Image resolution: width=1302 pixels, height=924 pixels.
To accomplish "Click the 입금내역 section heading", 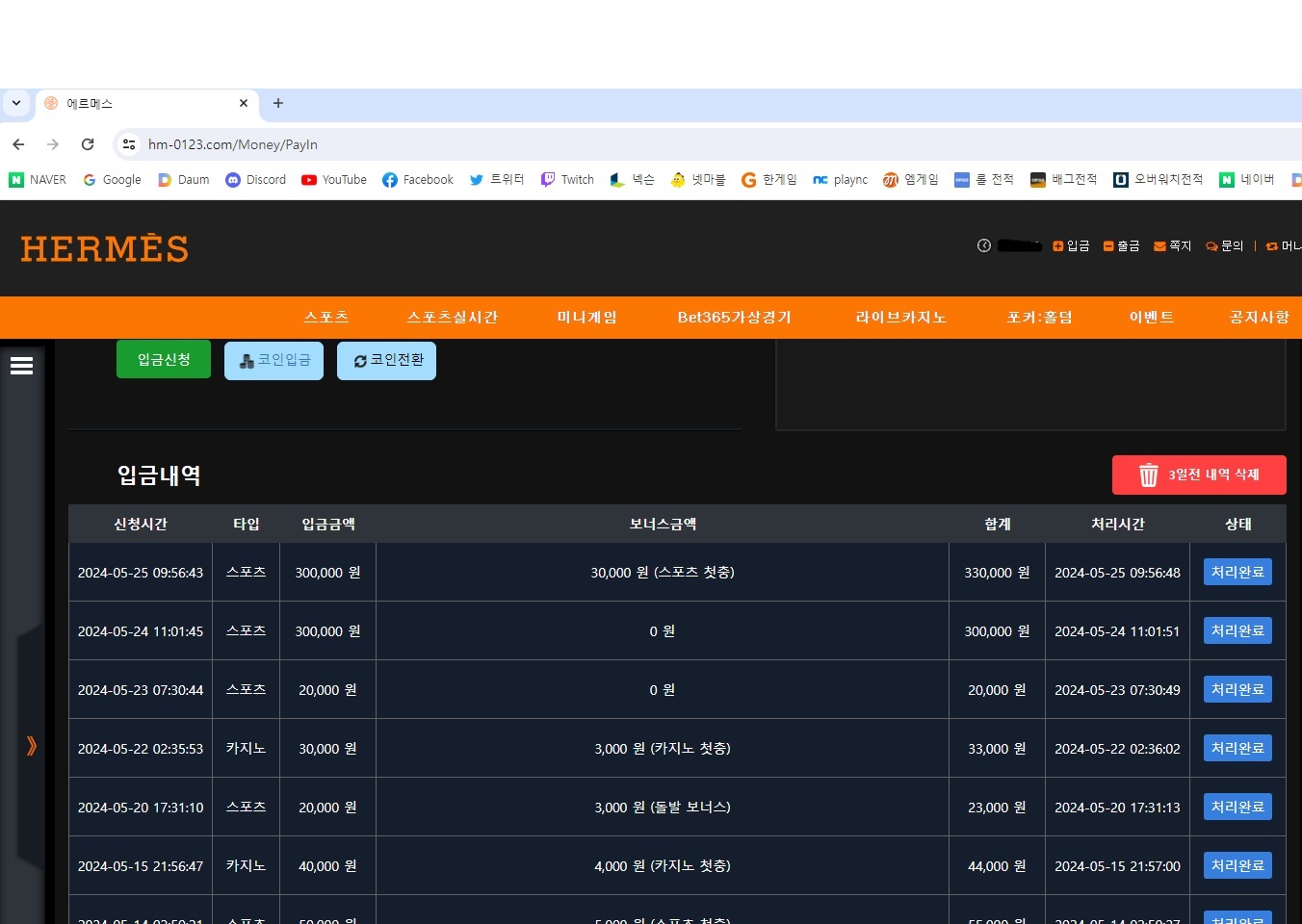I will click(159, 475).
